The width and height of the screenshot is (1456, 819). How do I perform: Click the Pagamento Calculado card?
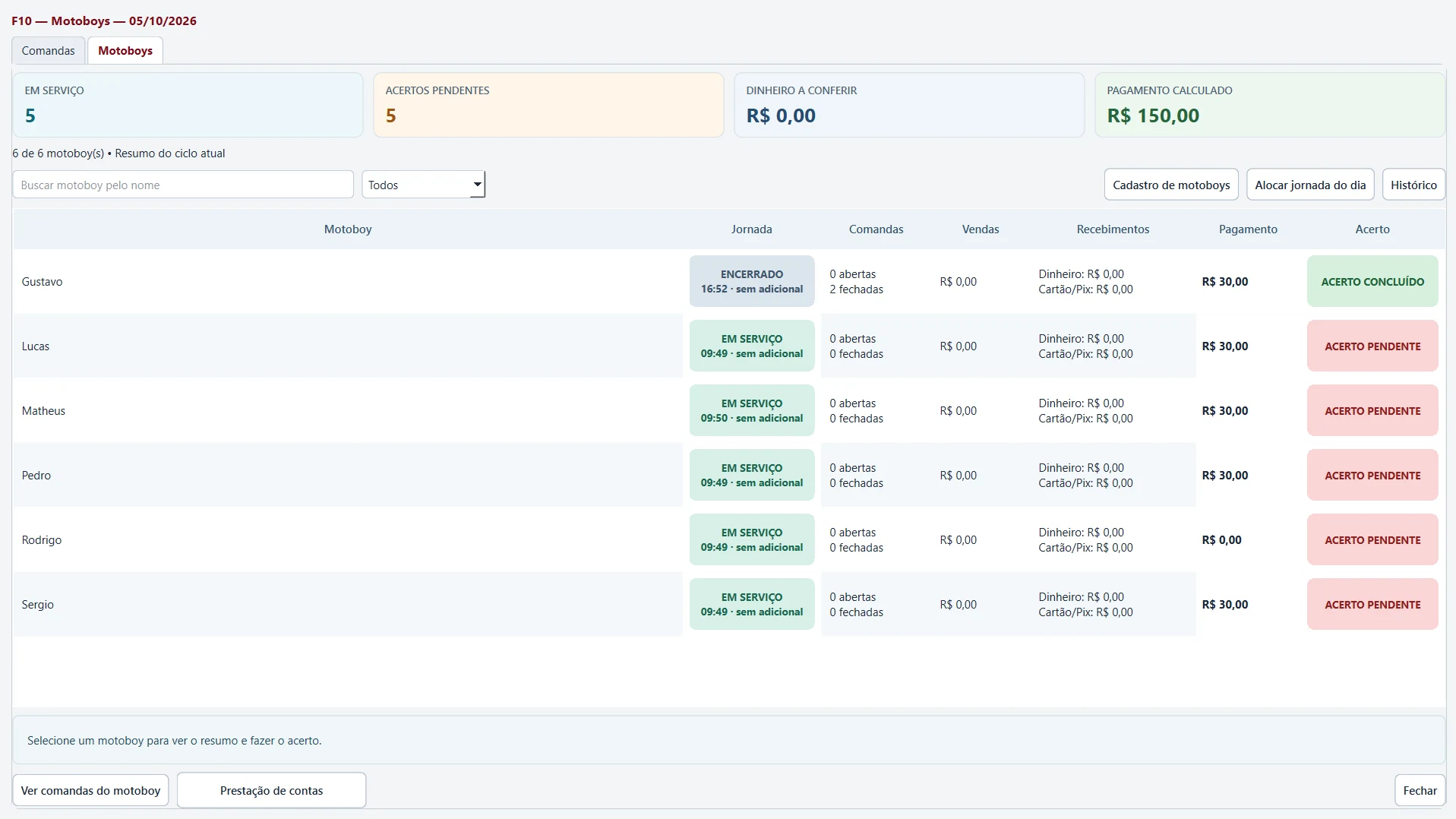click(x=1270, y=105)
